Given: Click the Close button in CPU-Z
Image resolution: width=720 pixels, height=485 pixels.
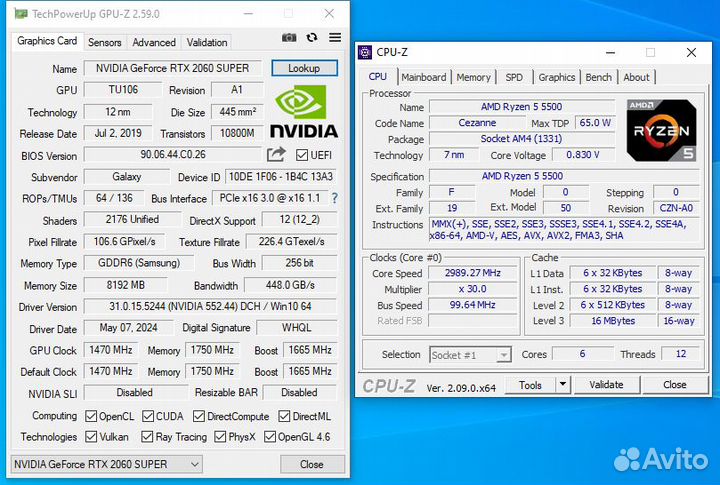Looking at the screenshot, I should tap(675, 384).
